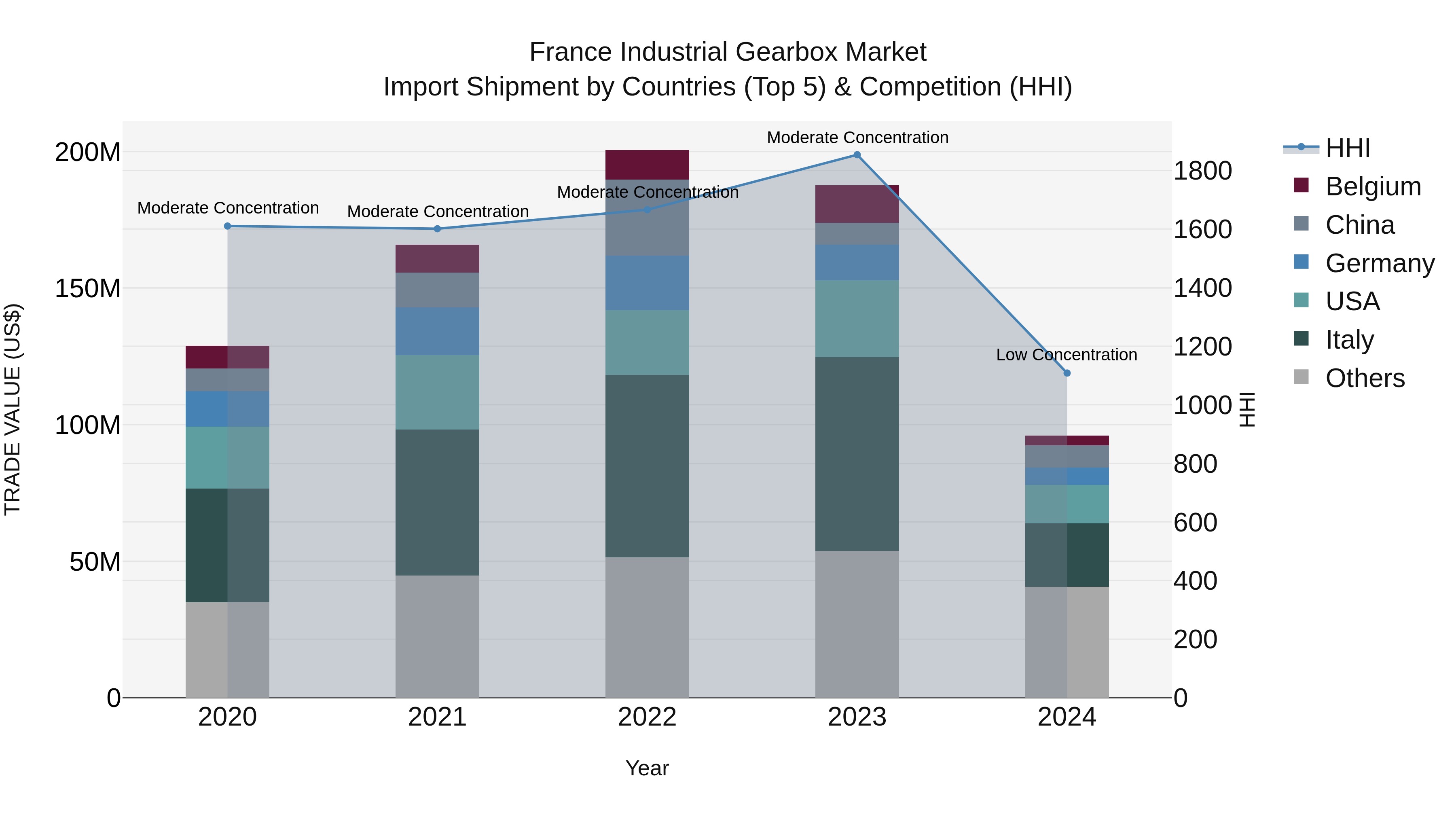Image resolution: width=1456 pixels, height=819 pixels.
Task: Click the vertical 'HHI' axis title
Action: [x=1246, y=409]
